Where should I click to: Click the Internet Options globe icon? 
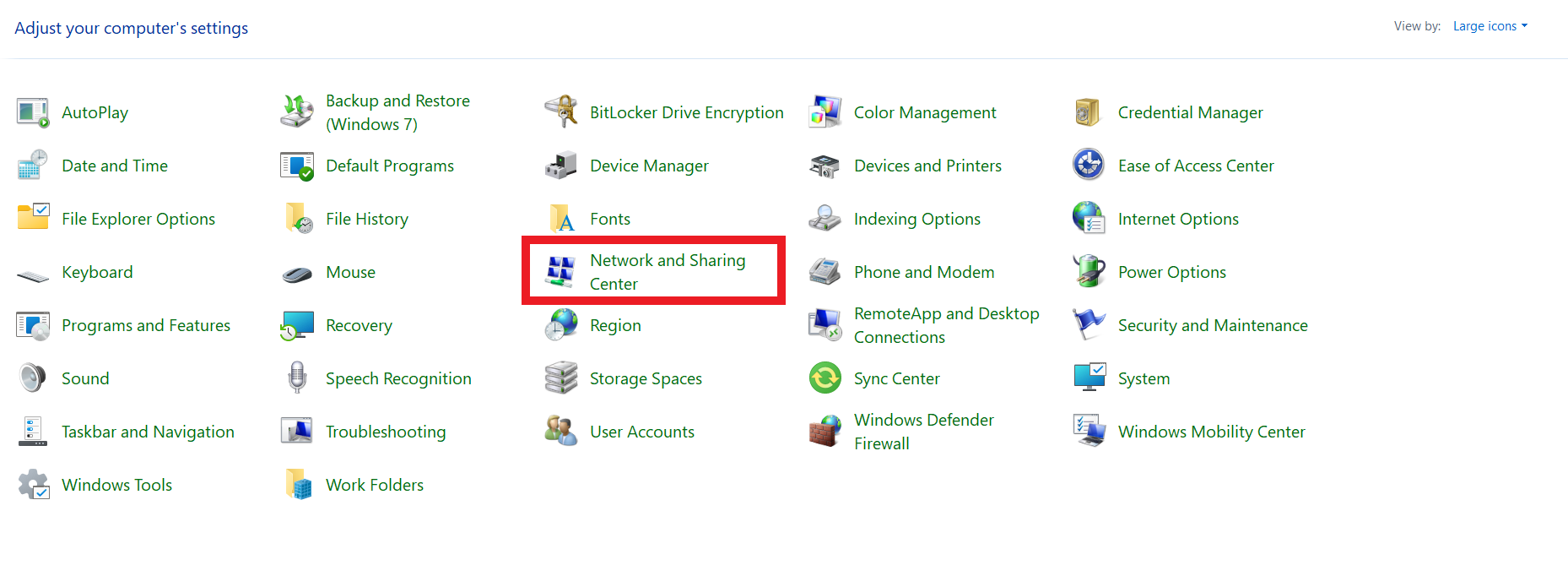[x=1089, y=219]
